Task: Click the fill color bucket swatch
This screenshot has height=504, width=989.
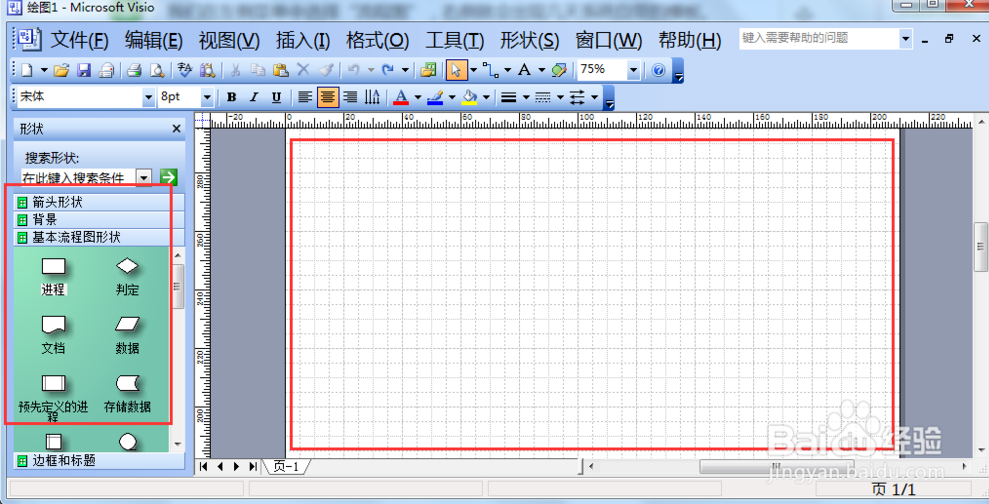Action: (x=469, y=97)
